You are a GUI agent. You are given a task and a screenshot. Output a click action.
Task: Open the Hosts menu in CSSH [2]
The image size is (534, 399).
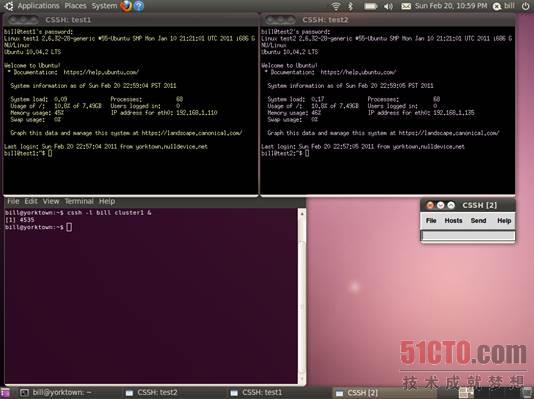453,221
